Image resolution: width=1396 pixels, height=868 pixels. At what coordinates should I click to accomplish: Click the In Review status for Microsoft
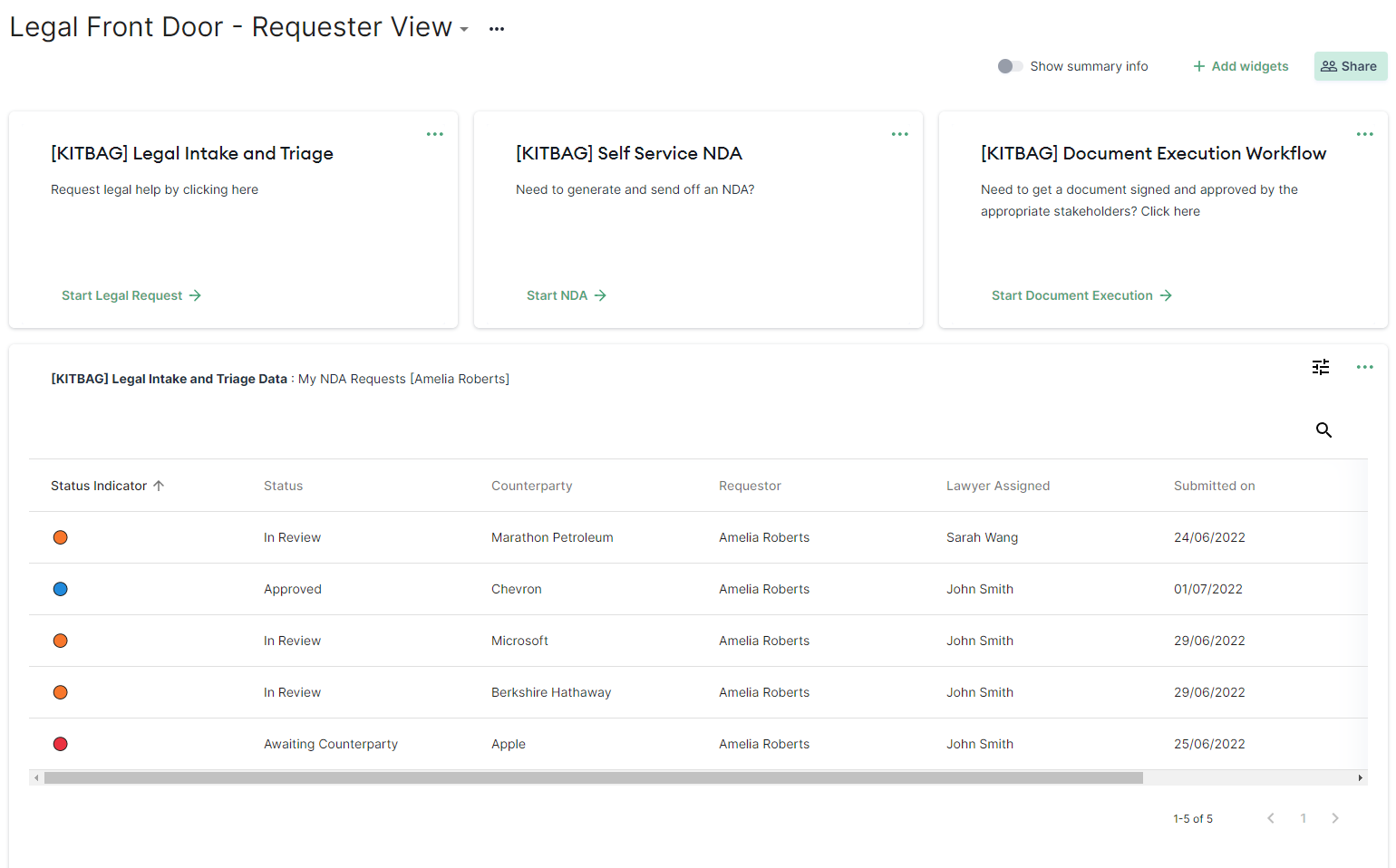[292, 641]
